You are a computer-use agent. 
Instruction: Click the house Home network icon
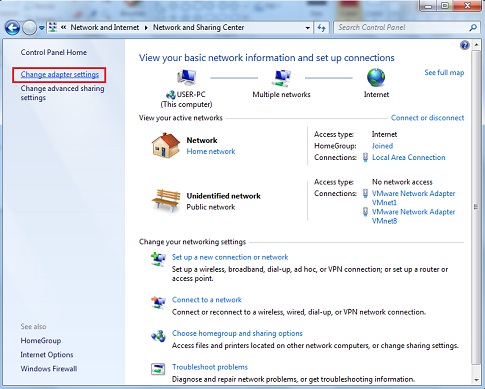pos(166,145)
